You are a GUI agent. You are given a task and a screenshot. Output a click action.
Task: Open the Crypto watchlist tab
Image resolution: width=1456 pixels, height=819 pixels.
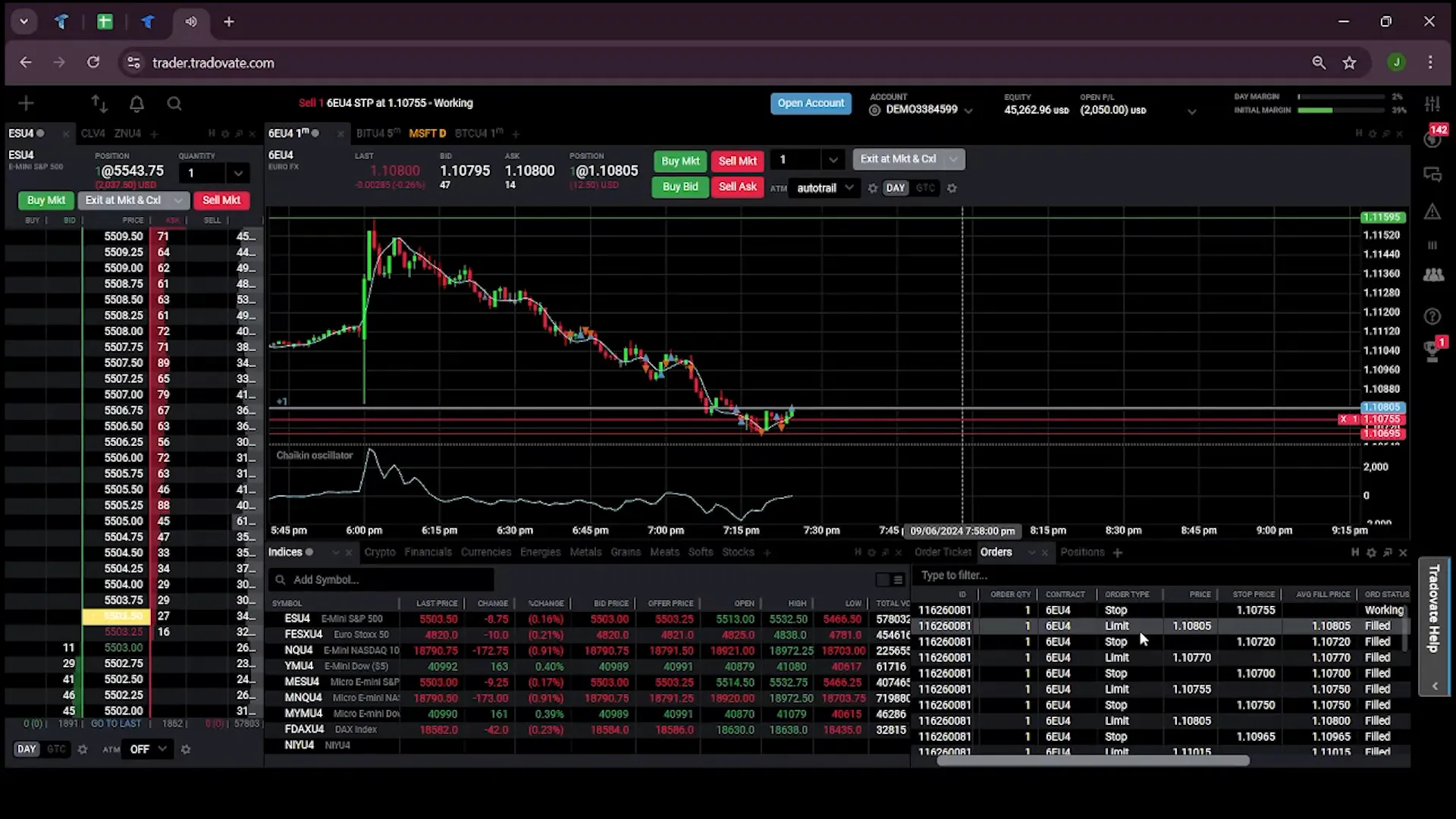point(380,552)
